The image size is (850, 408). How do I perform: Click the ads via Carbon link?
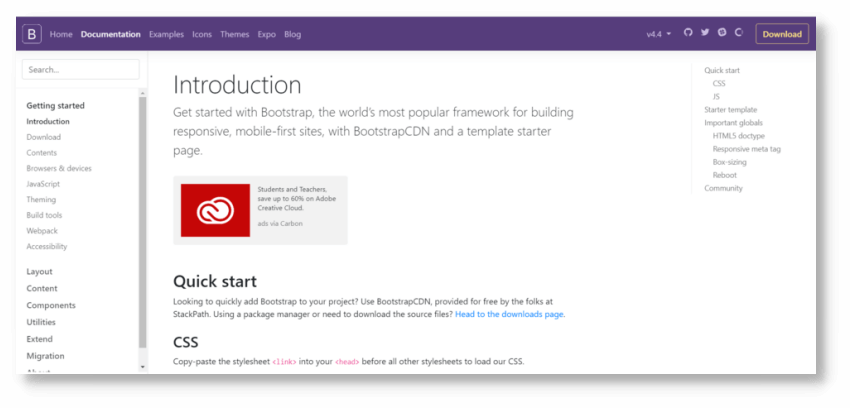coord(280,223)
